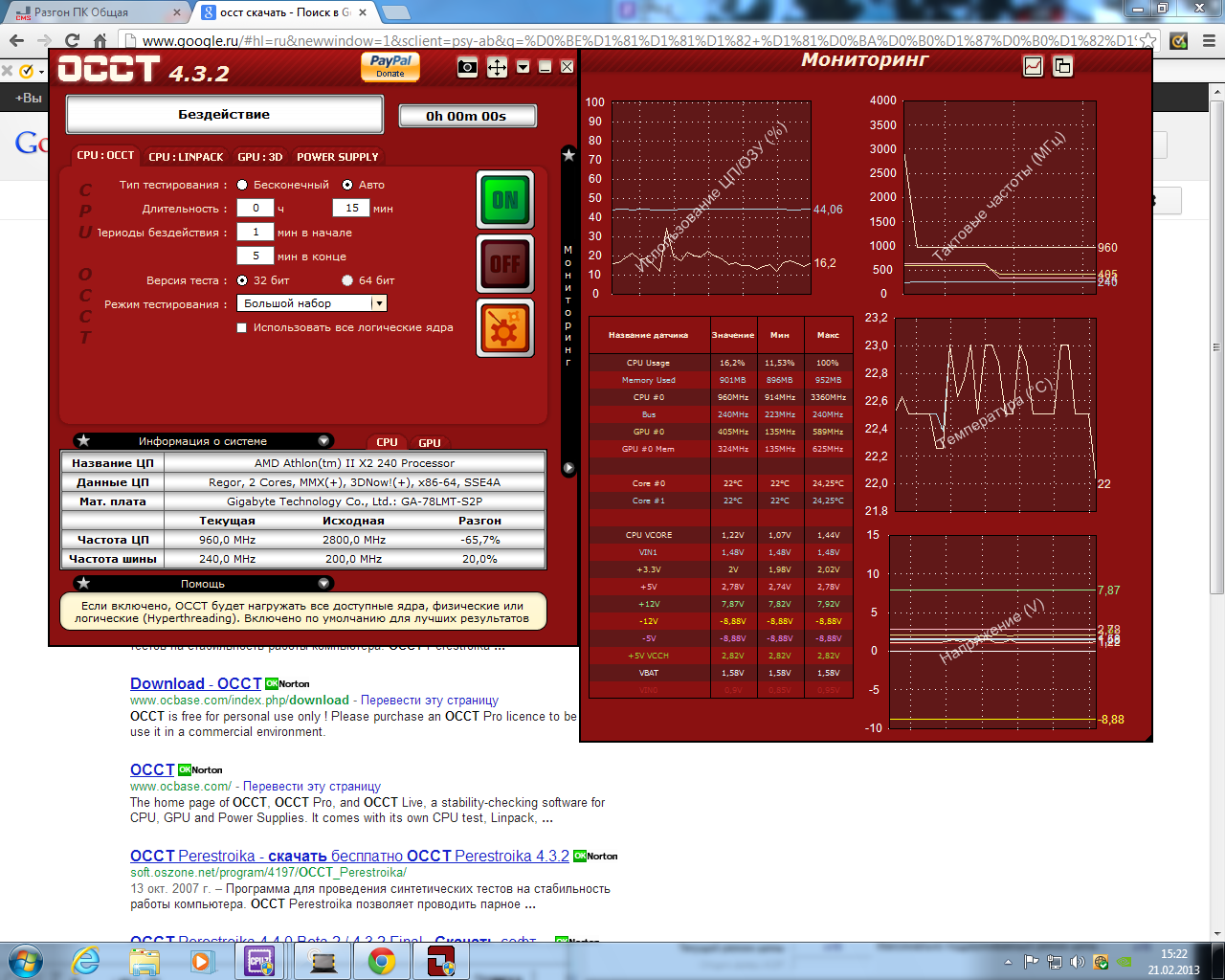
Task: Take a screenshot with the camera icon
Action: pos(467,67)
